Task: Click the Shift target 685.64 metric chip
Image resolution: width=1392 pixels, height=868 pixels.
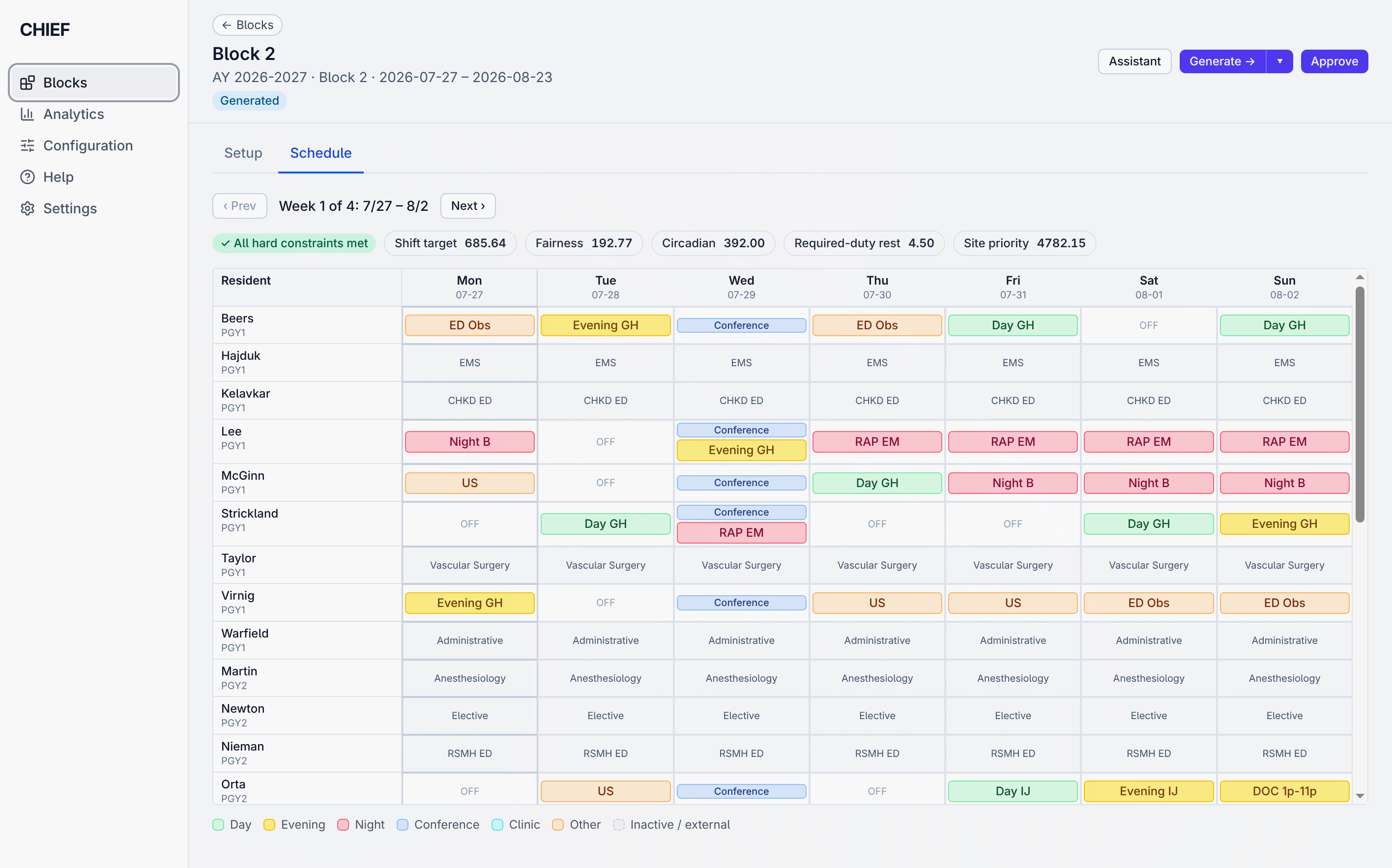Action: click(450, 243)
